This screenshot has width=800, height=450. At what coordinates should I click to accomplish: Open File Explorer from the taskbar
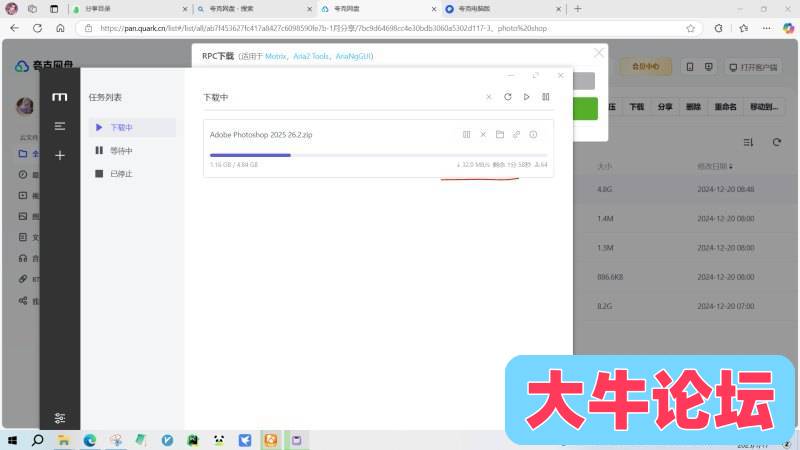tap(64, 440)
